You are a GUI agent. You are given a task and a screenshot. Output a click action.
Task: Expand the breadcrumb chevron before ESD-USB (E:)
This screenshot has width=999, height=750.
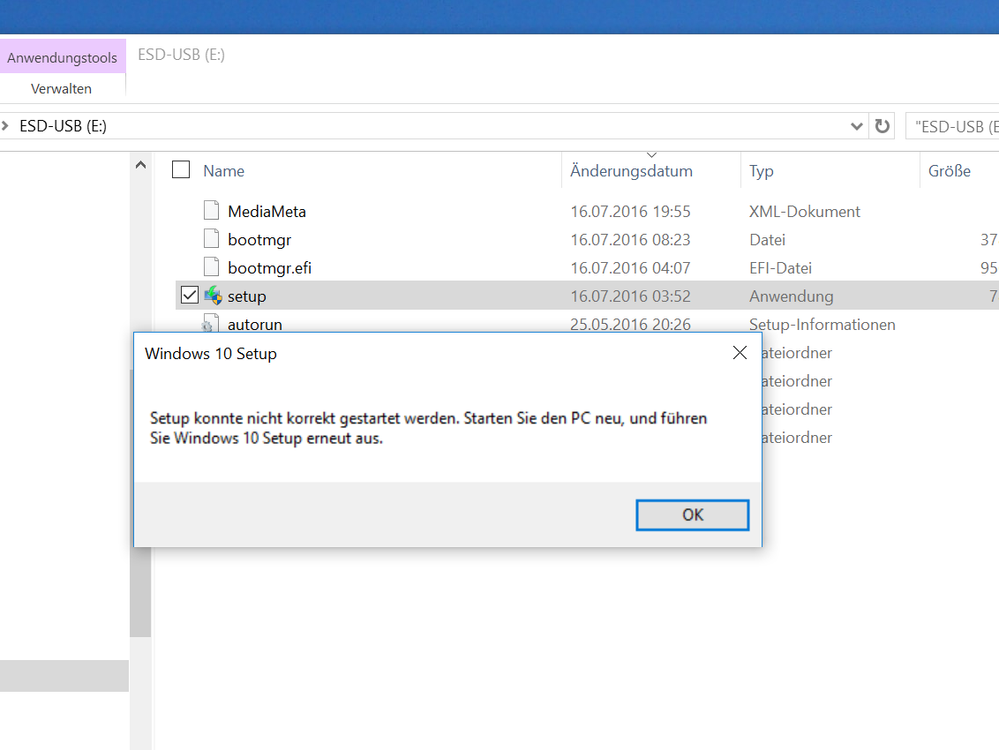pos(7,126)
